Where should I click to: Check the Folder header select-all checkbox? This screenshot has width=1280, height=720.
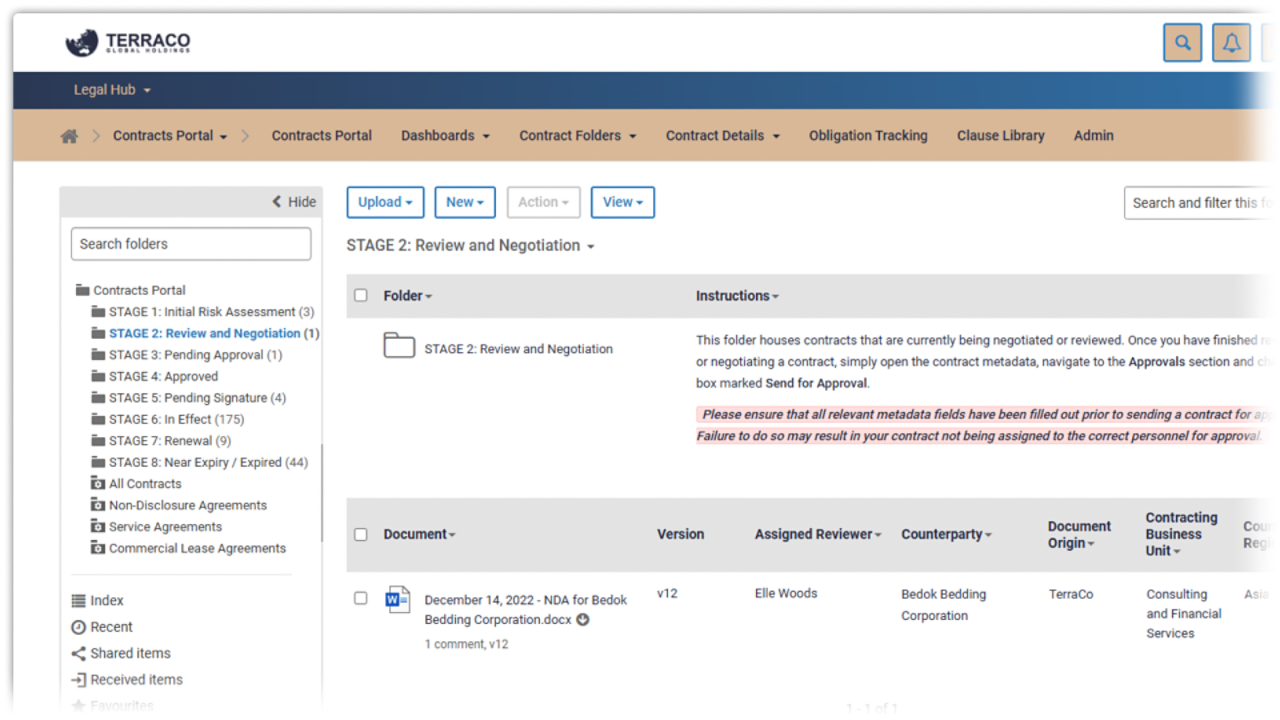(361, 296)
